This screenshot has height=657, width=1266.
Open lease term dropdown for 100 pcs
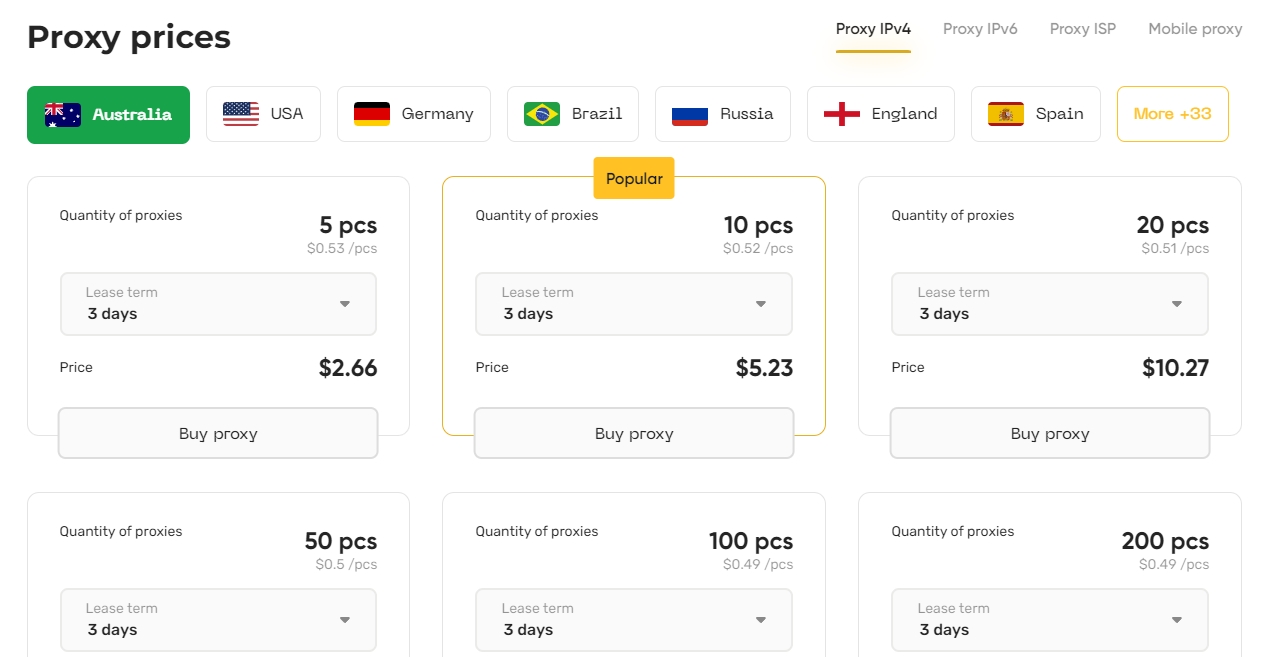tap(634, 620)
